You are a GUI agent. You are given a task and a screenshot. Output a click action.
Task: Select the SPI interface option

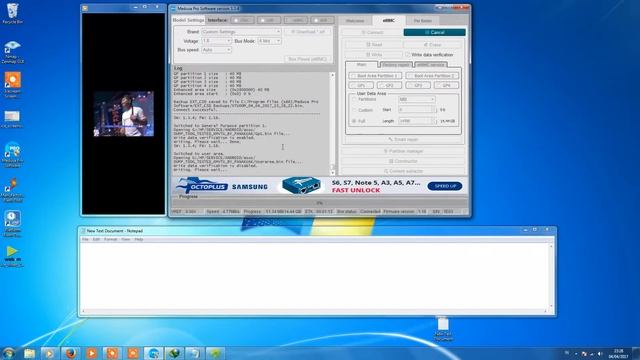tap(322, 20)
